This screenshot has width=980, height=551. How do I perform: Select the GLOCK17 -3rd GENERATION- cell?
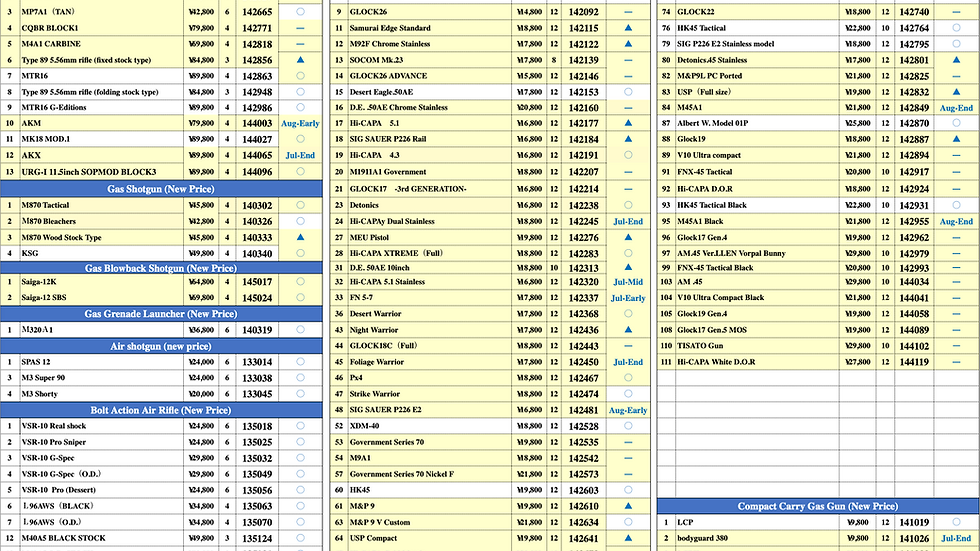[x=429, y=189]
